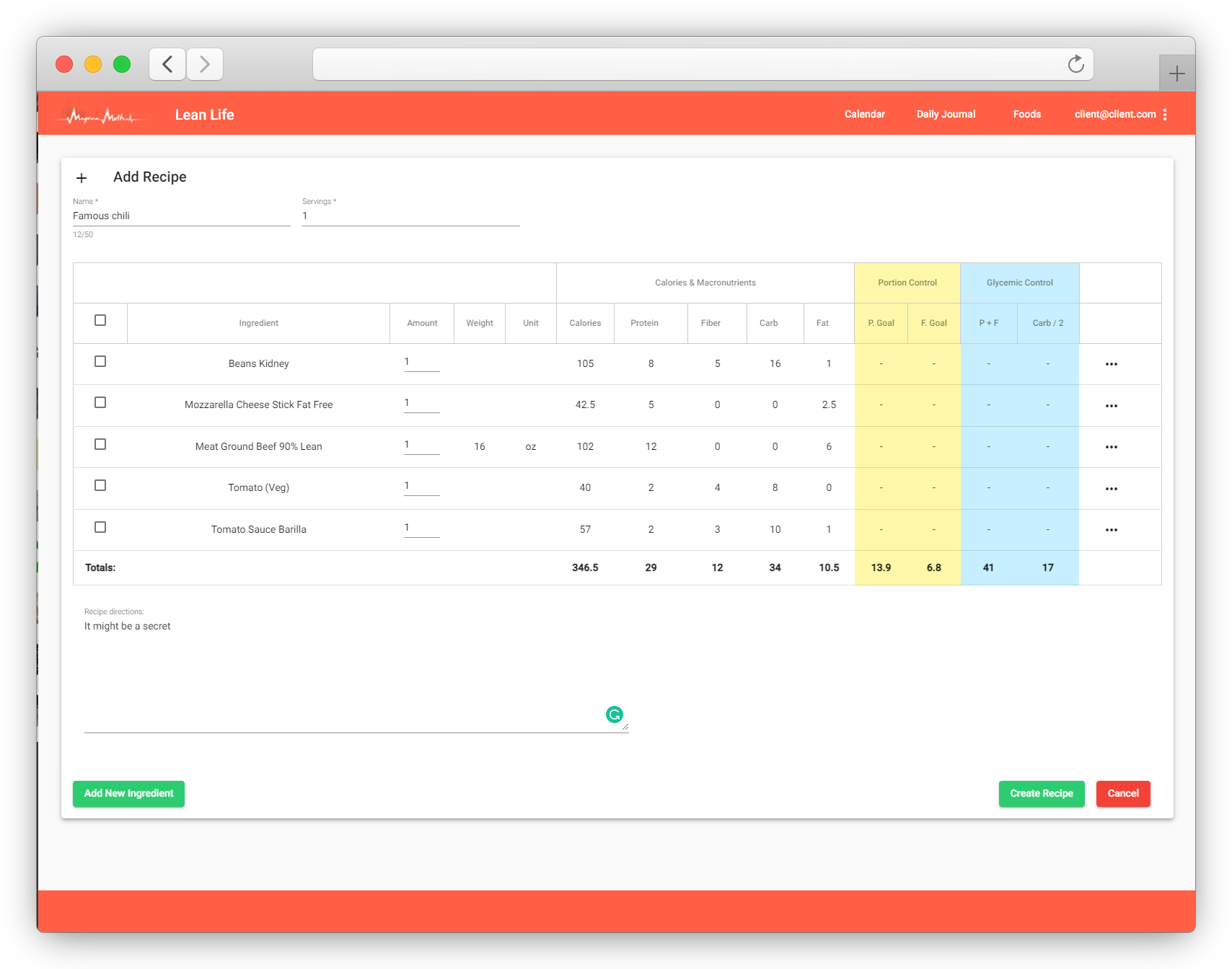Click the Ingredient column header
Image resolution: width=1232 pixels, height=969 pixels.
(x=258, y=323)
